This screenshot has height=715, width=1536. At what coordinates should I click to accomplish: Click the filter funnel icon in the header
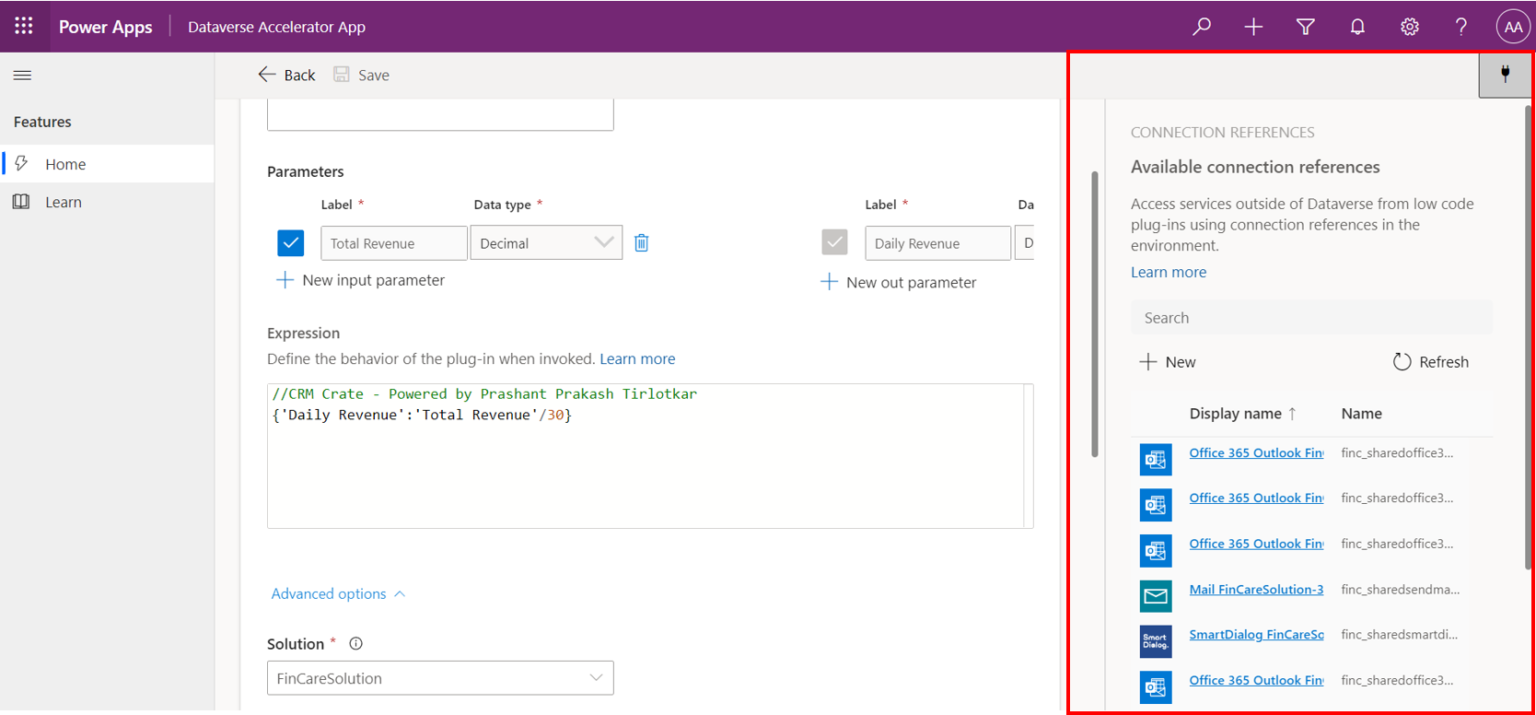pos(1305,26)
